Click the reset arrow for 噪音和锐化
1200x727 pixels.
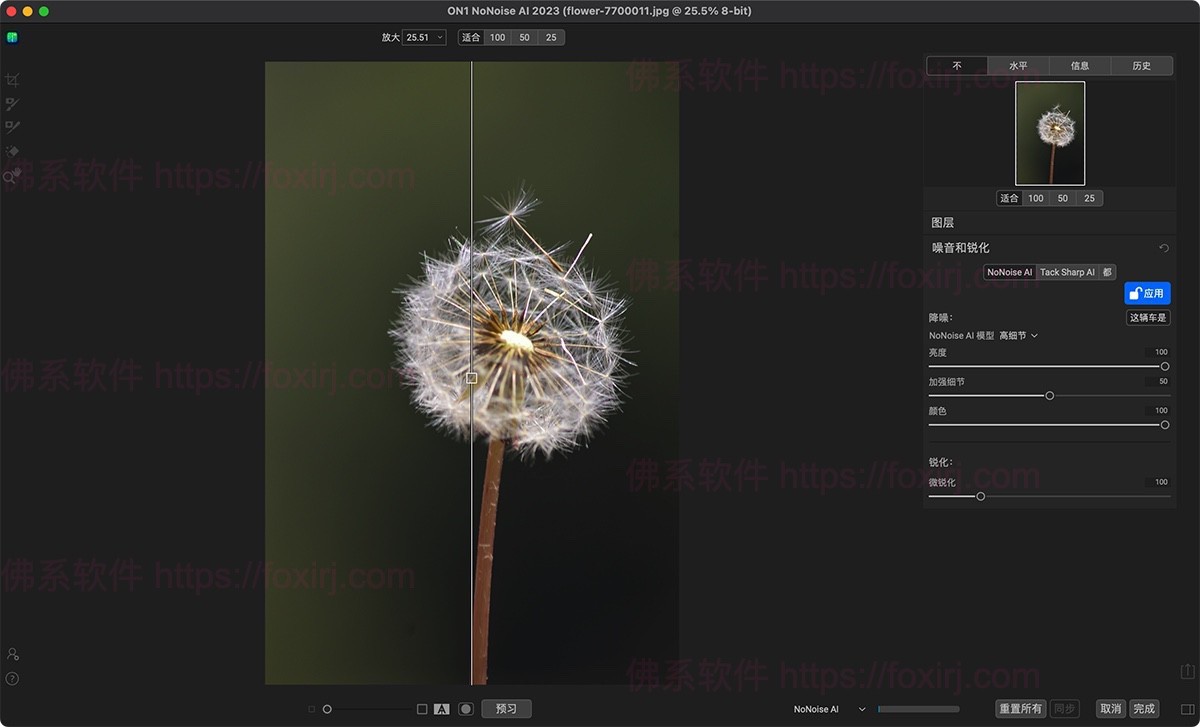1164,248
